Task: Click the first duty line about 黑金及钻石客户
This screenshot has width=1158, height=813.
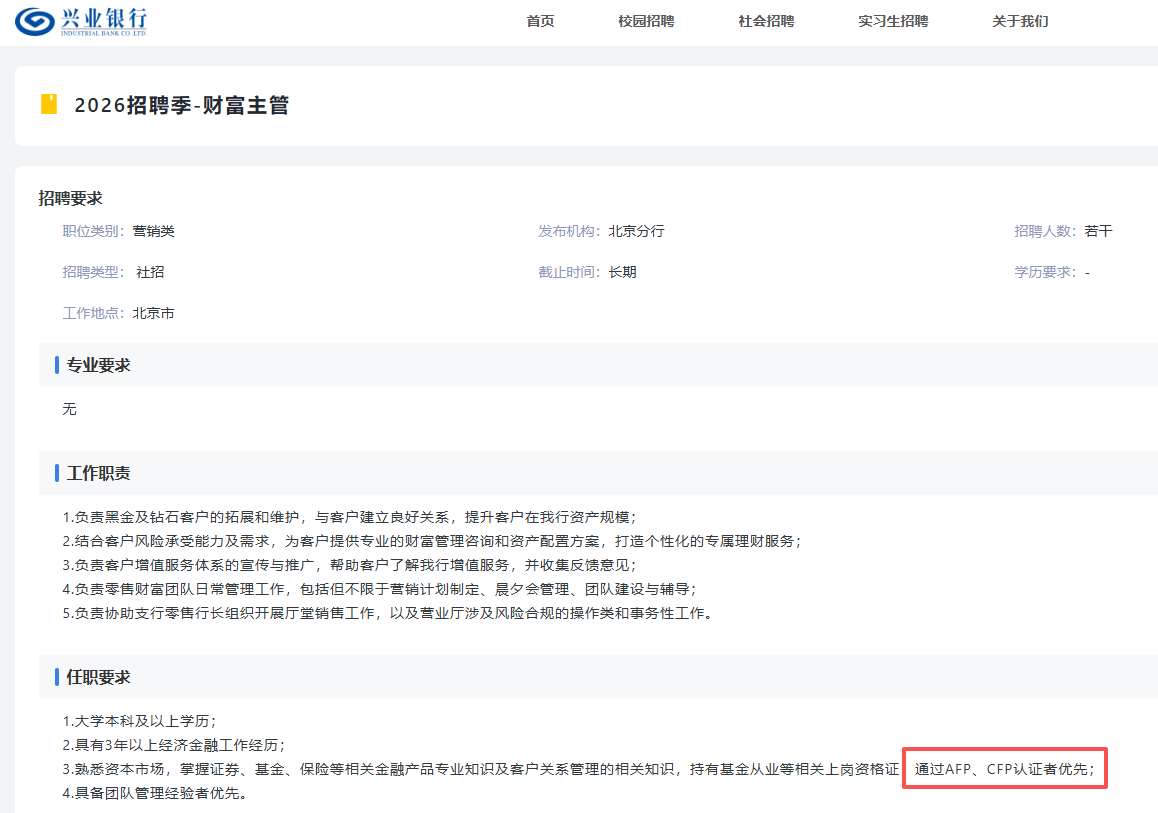Action: (349, 517)
